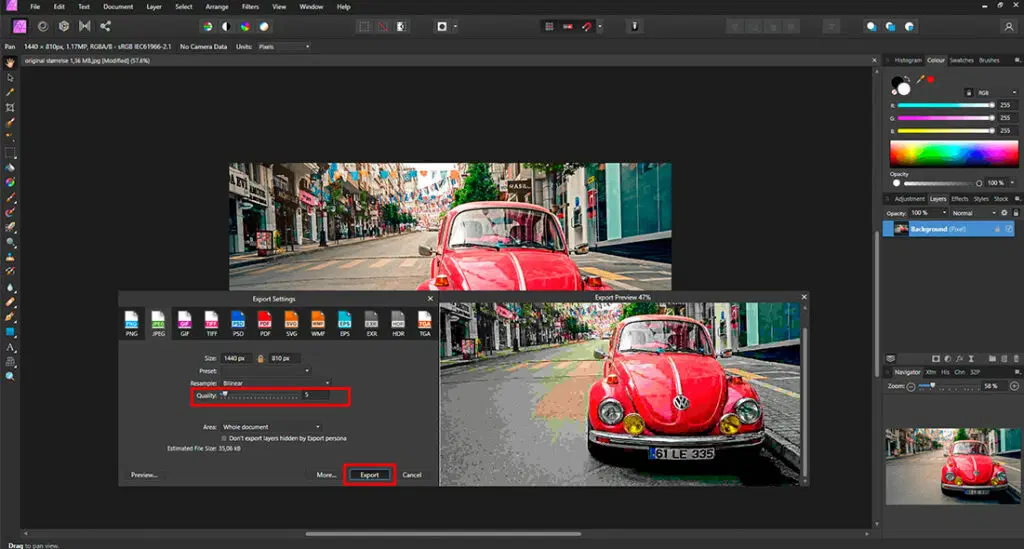Viewport: 1024px width, 549px height.
Task: Open the Units Pixels dropdown
Action: pyautogui.click(x=283, y=47)
